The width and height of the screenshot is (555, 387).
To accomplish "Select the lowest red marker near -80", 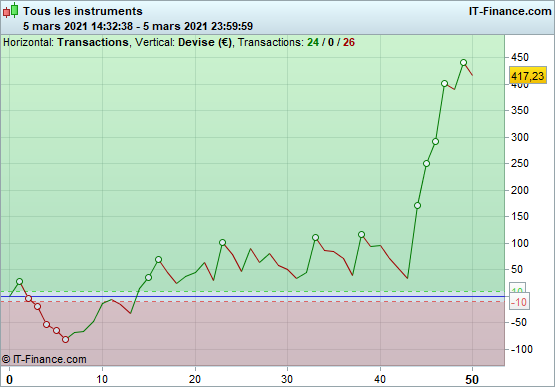I will click(65, 340).
